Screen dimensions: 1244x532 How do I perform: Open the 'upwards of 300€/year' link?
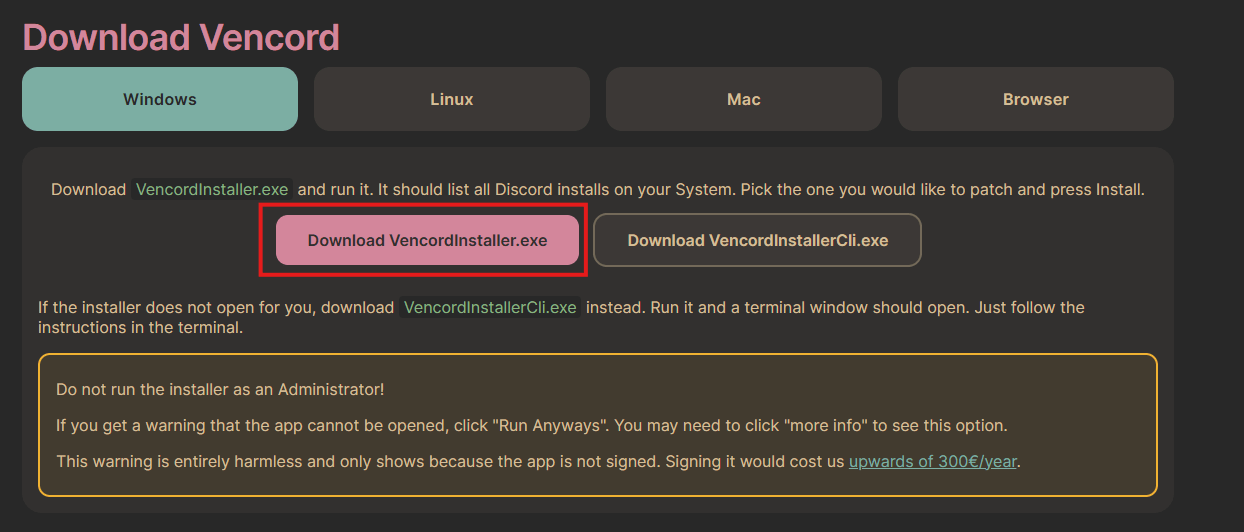[x=934, y=461]
